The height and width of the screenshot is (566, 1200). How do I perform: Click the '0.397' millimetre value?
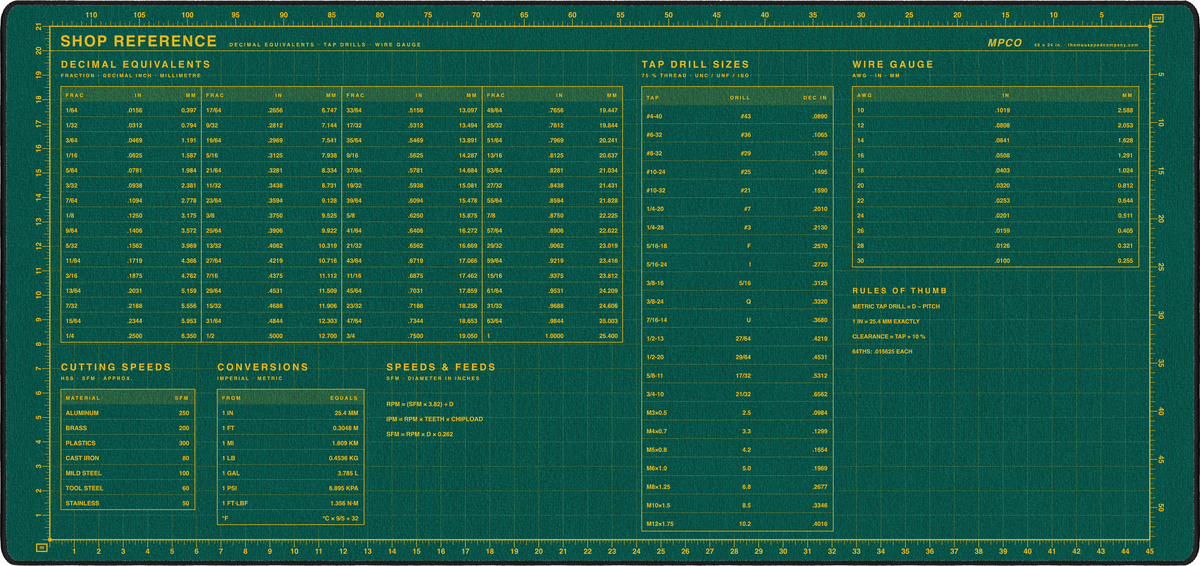coord(189,110)
